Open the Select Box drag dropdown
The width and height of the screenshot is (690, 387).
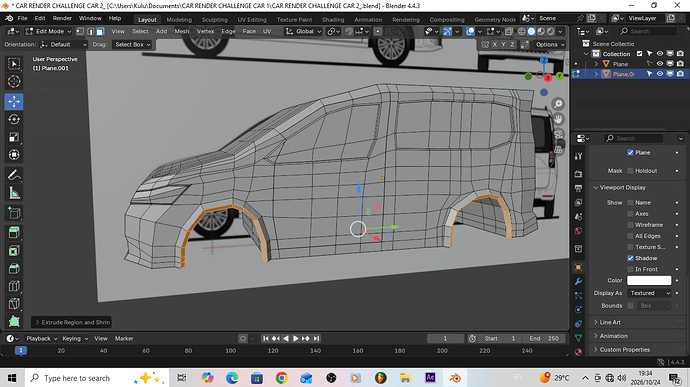coord(132,44)
